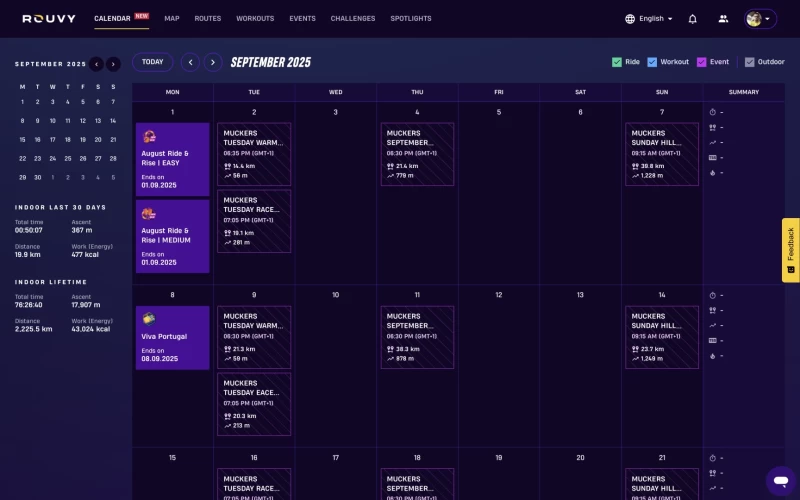Click the time summary icon for week of 8th
This screenshot has width=800, height=500.
713,295
